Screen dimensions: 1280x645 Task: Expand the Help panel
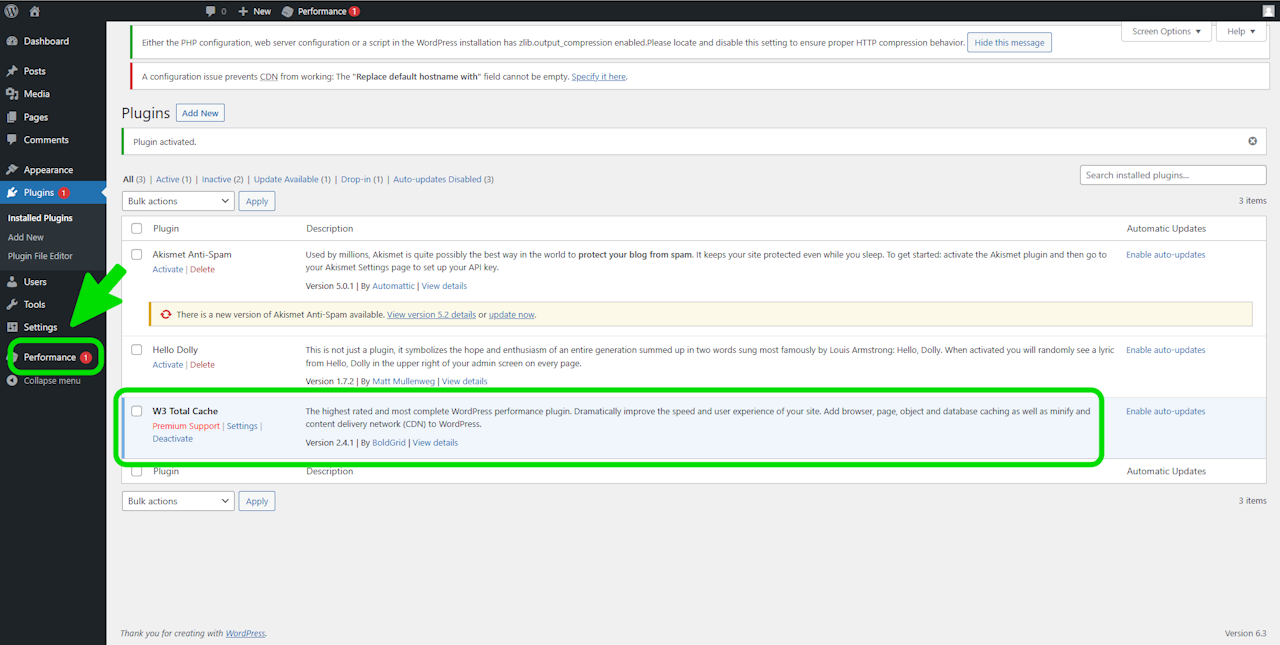click(1241, 31)
